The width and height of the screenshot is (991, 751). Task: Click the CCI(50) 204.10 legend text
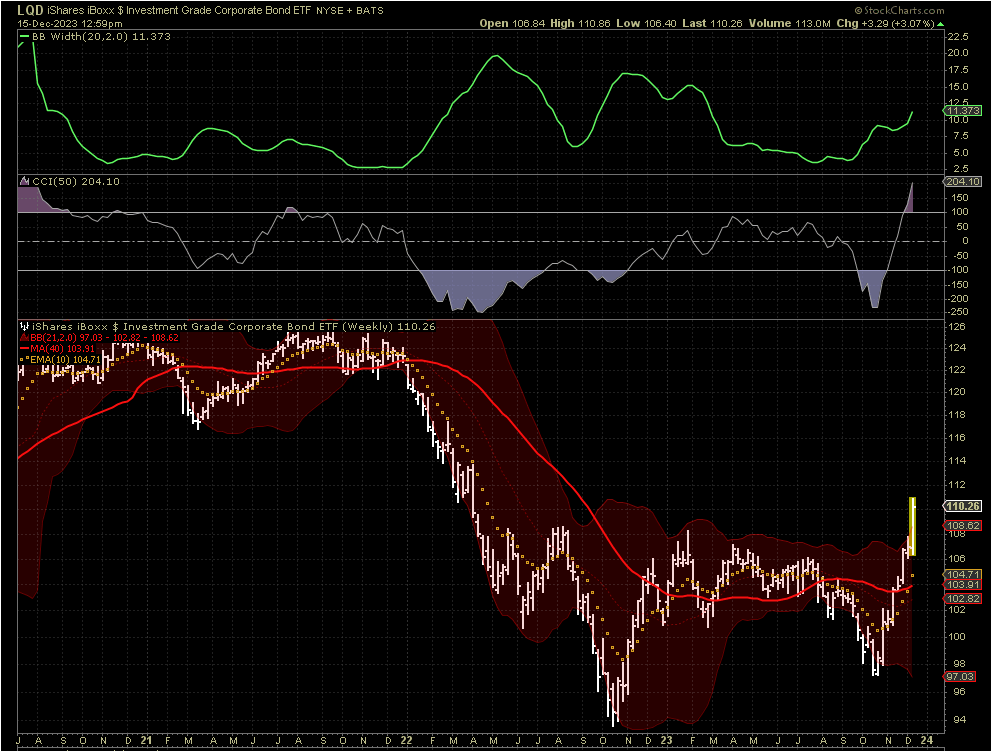[x=76, y=181]
